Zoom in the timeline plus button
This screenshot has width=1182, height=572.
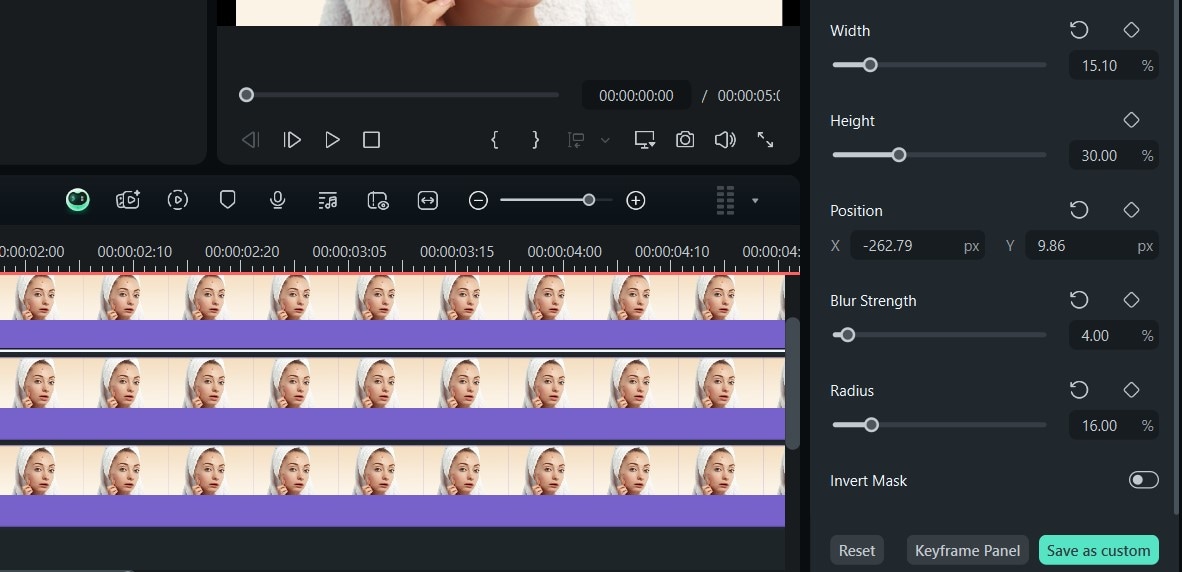(635, 200)
